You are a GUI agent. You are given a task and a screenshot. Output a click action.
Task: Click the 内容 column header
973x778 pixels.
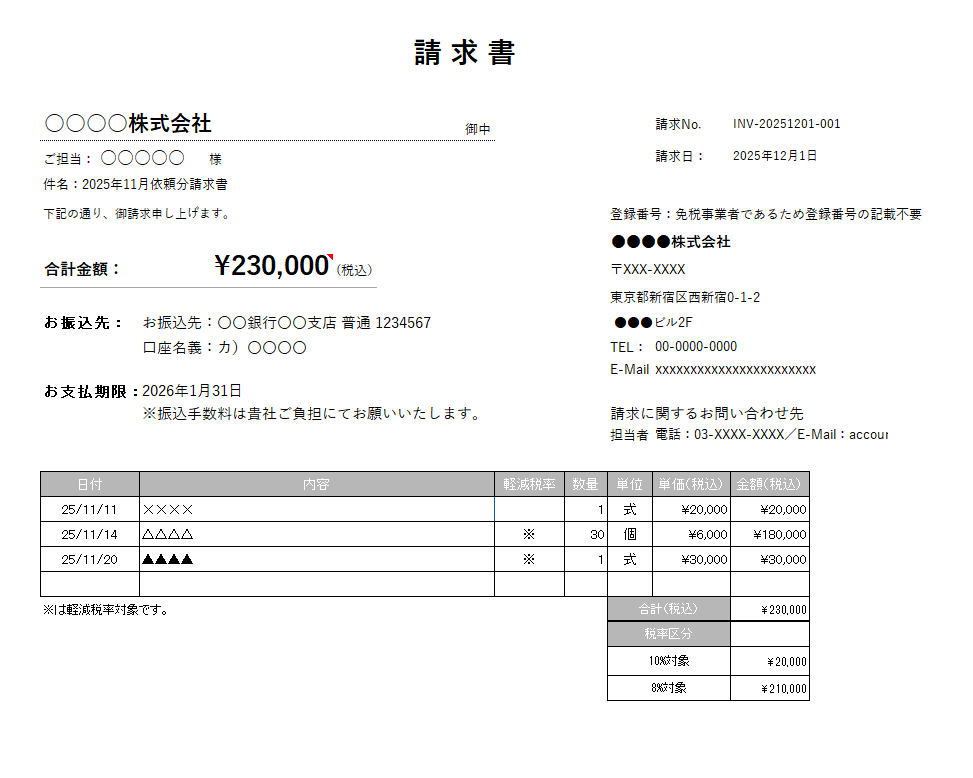(x=316, y=484)
